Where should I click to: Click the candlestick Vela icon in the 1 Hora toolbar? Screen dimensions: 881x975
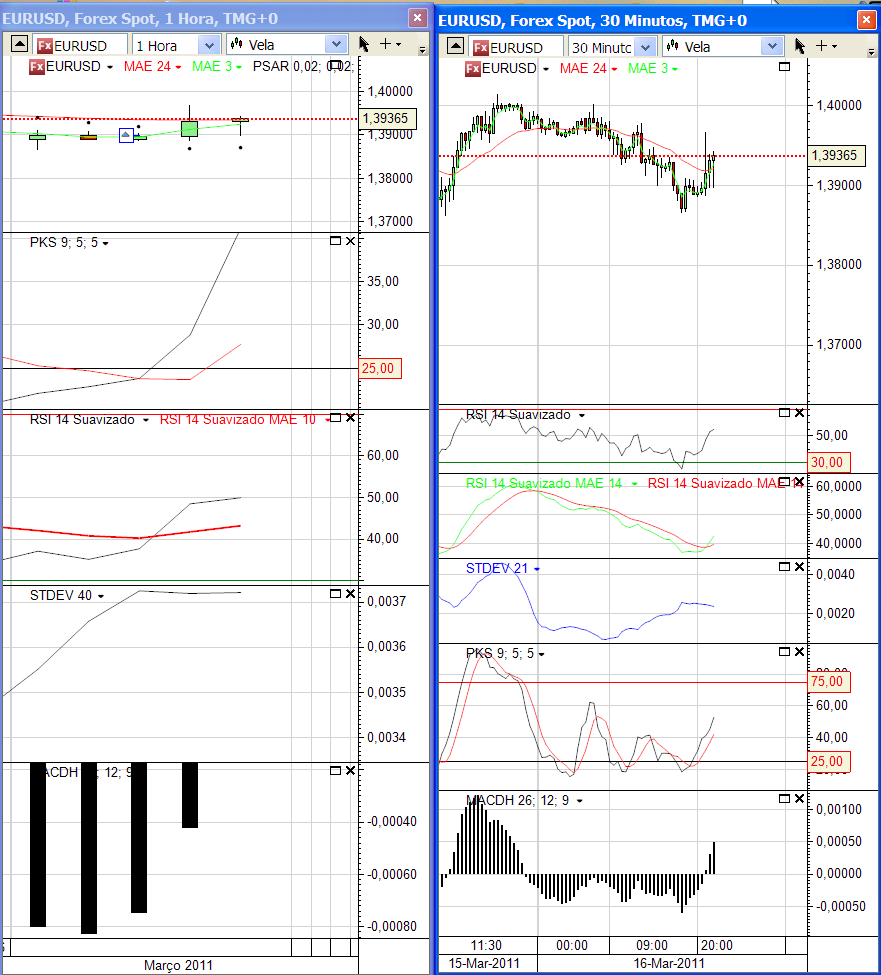click(236, 44)
